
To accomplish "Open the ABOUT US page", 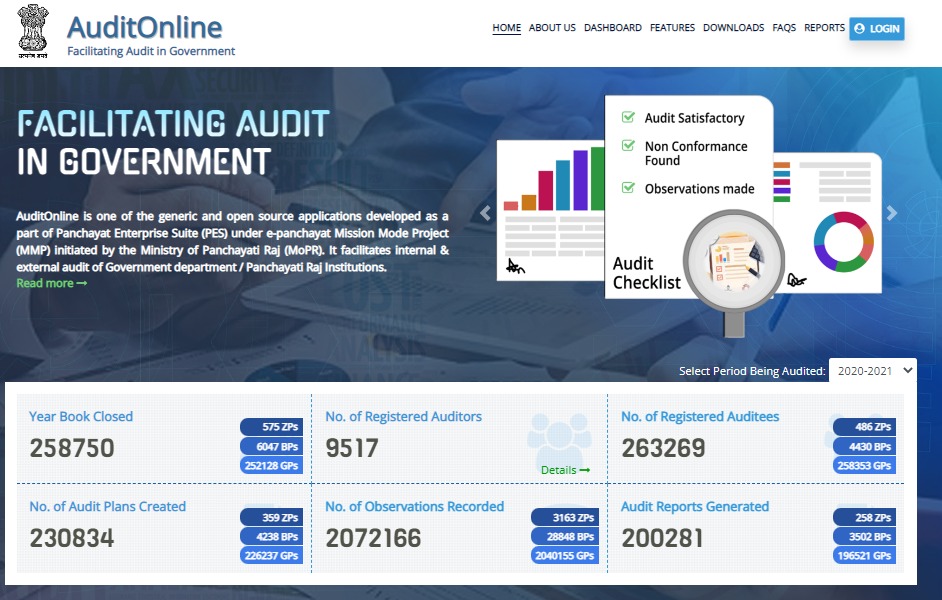I will pyautogui.click(x=552, y=28).
